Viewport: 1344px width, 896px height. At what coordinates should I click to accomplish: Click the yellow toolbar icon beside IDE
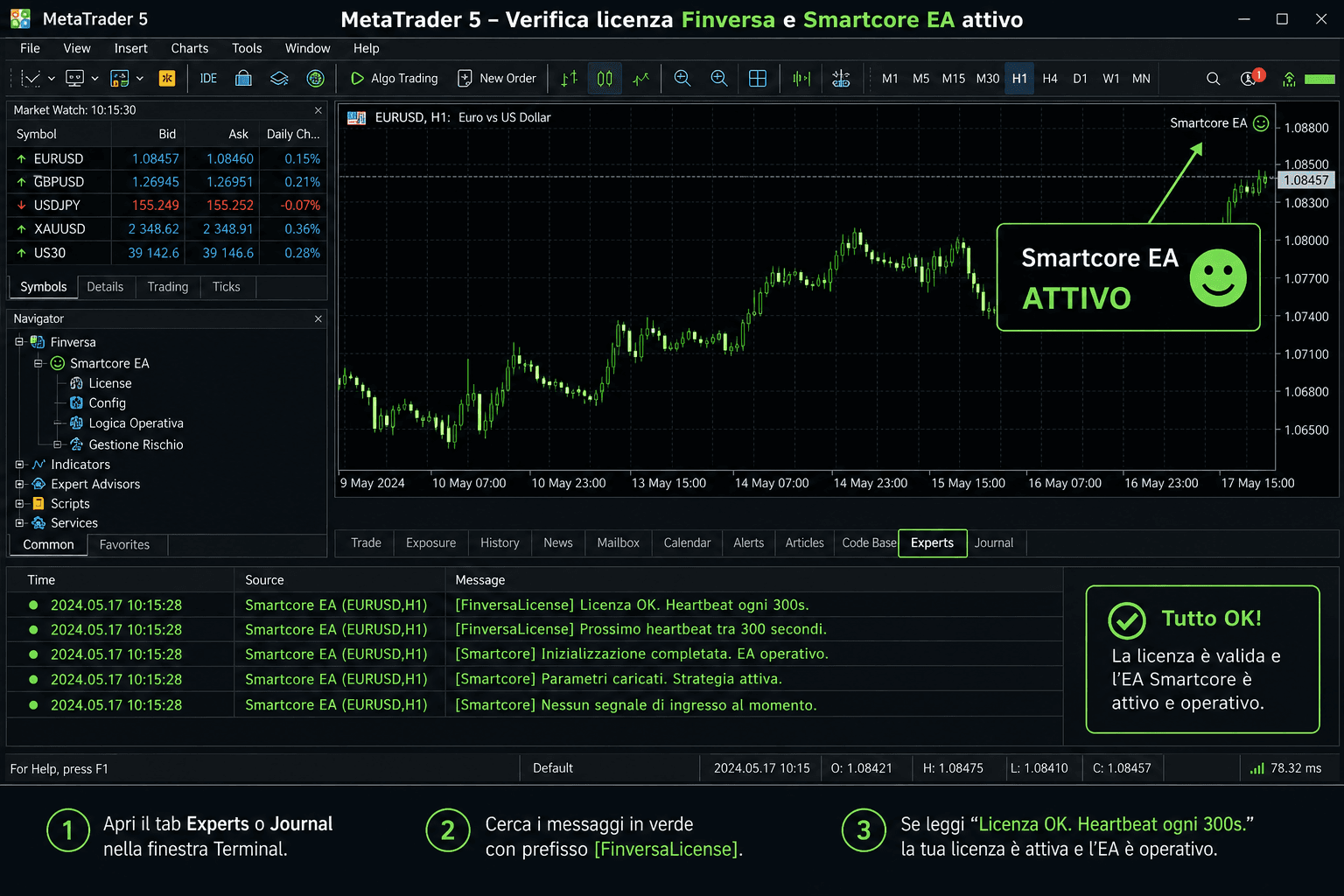[166, 79]
